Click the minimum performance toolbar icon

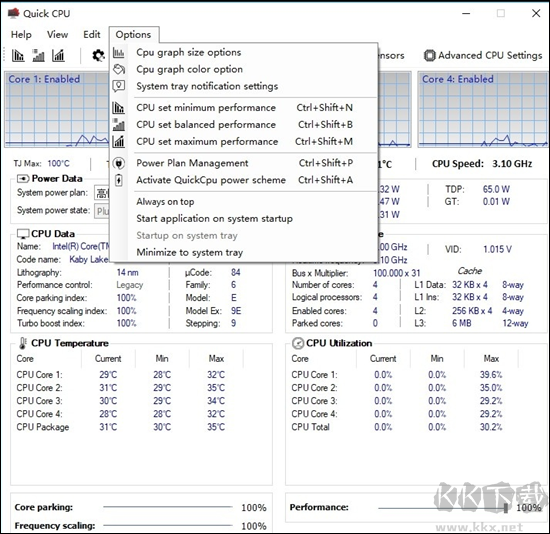tap(18, 55)
